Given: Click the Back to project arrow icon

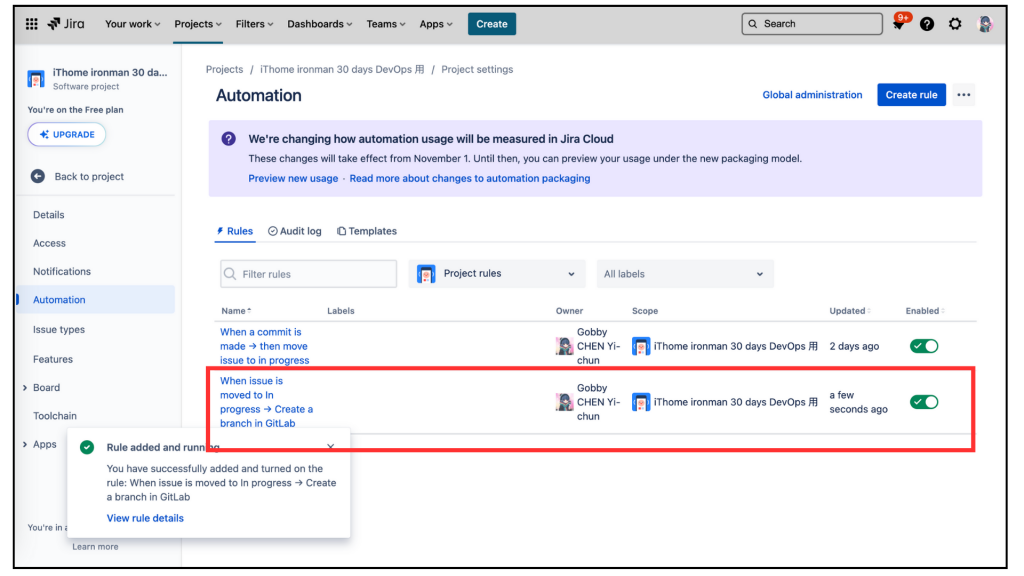Looking at the screenshot, I should tap(38, 176).
